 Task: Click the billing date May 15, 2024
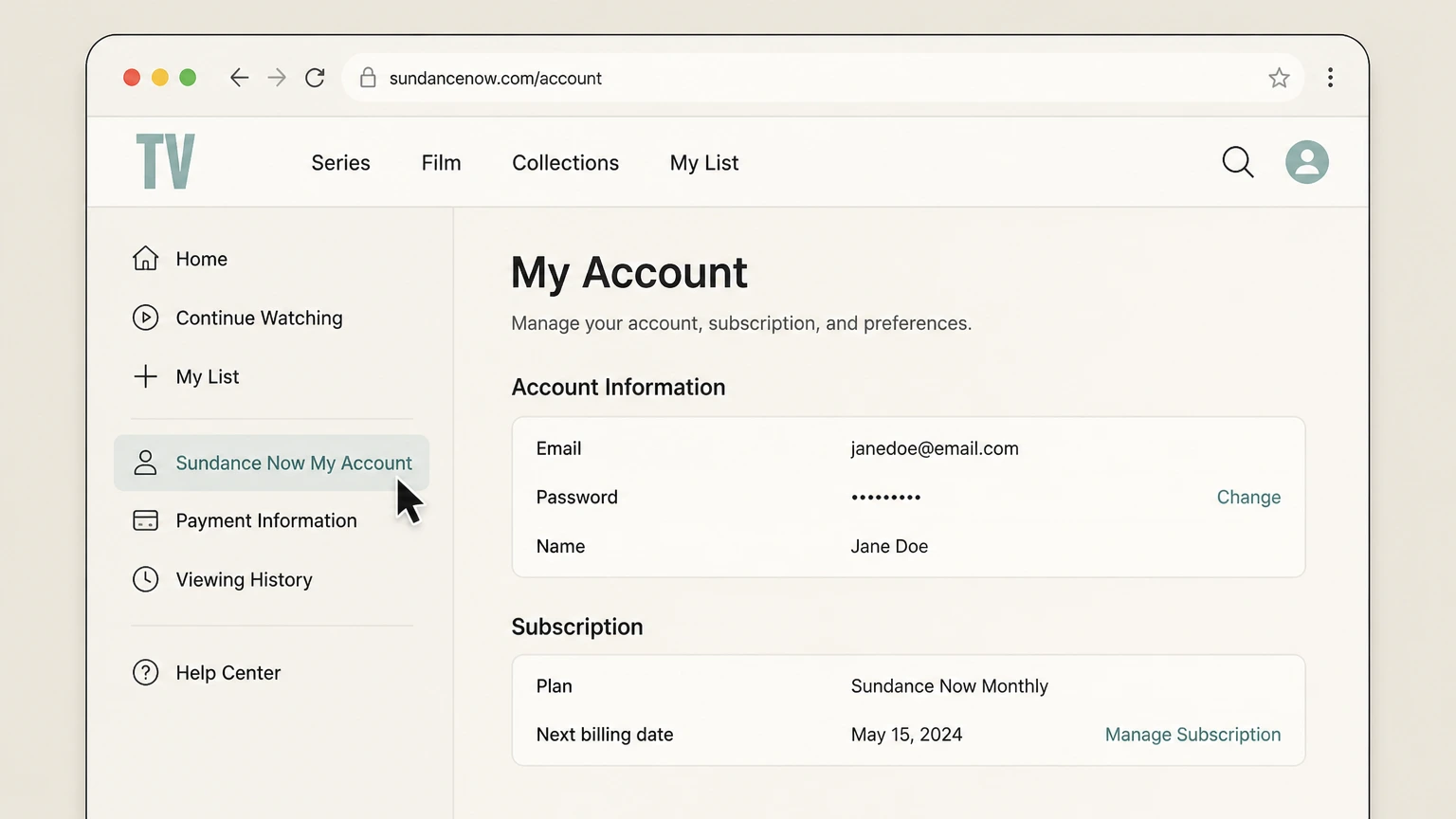(x=906, y=735)
